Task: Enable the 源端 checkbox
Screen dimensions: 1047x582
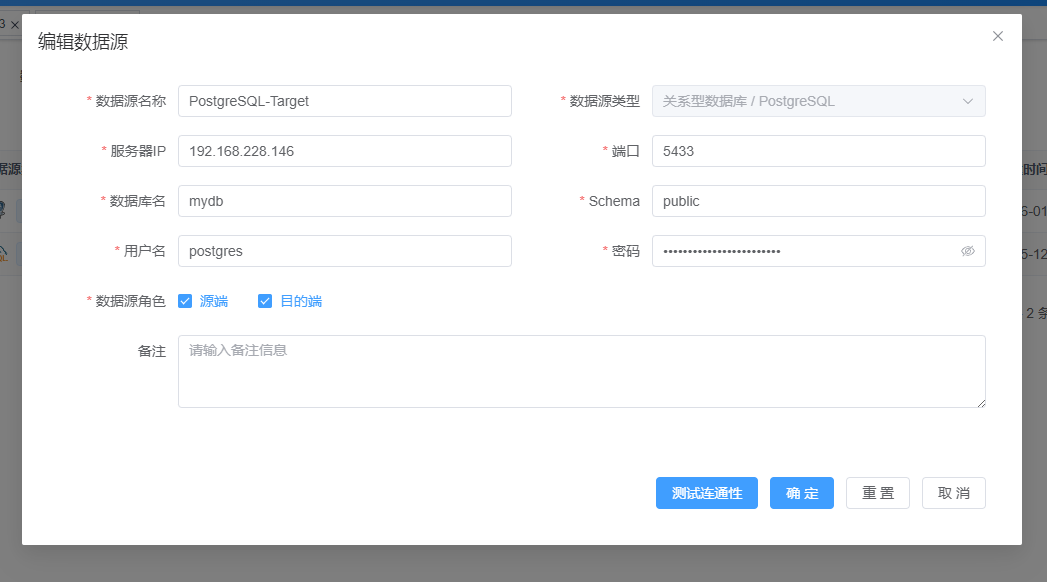Action: (185, 300)
